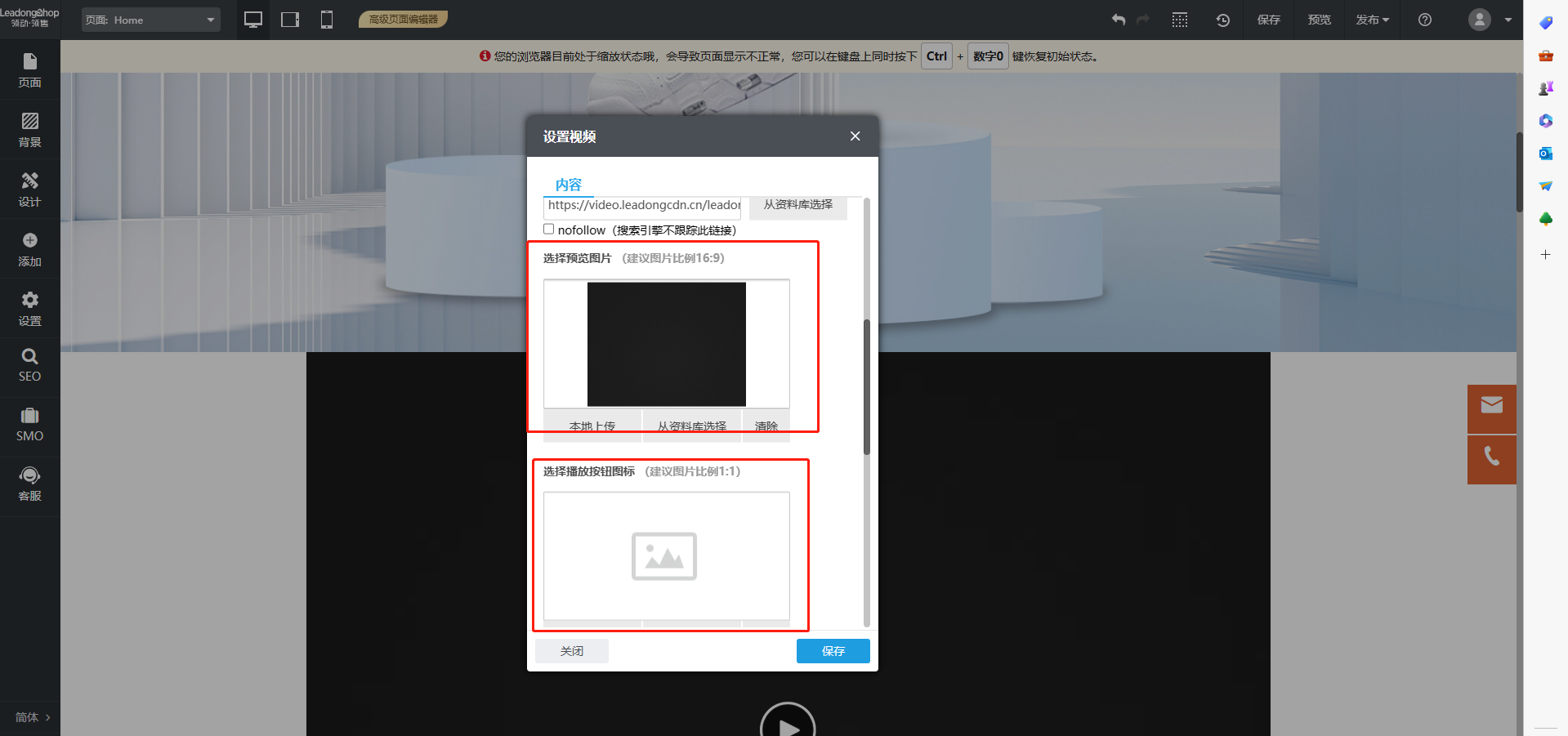The image size is (1568, 736).
Task: Open the 设计 (Design) tools panel
Action: tap(29, 190)
